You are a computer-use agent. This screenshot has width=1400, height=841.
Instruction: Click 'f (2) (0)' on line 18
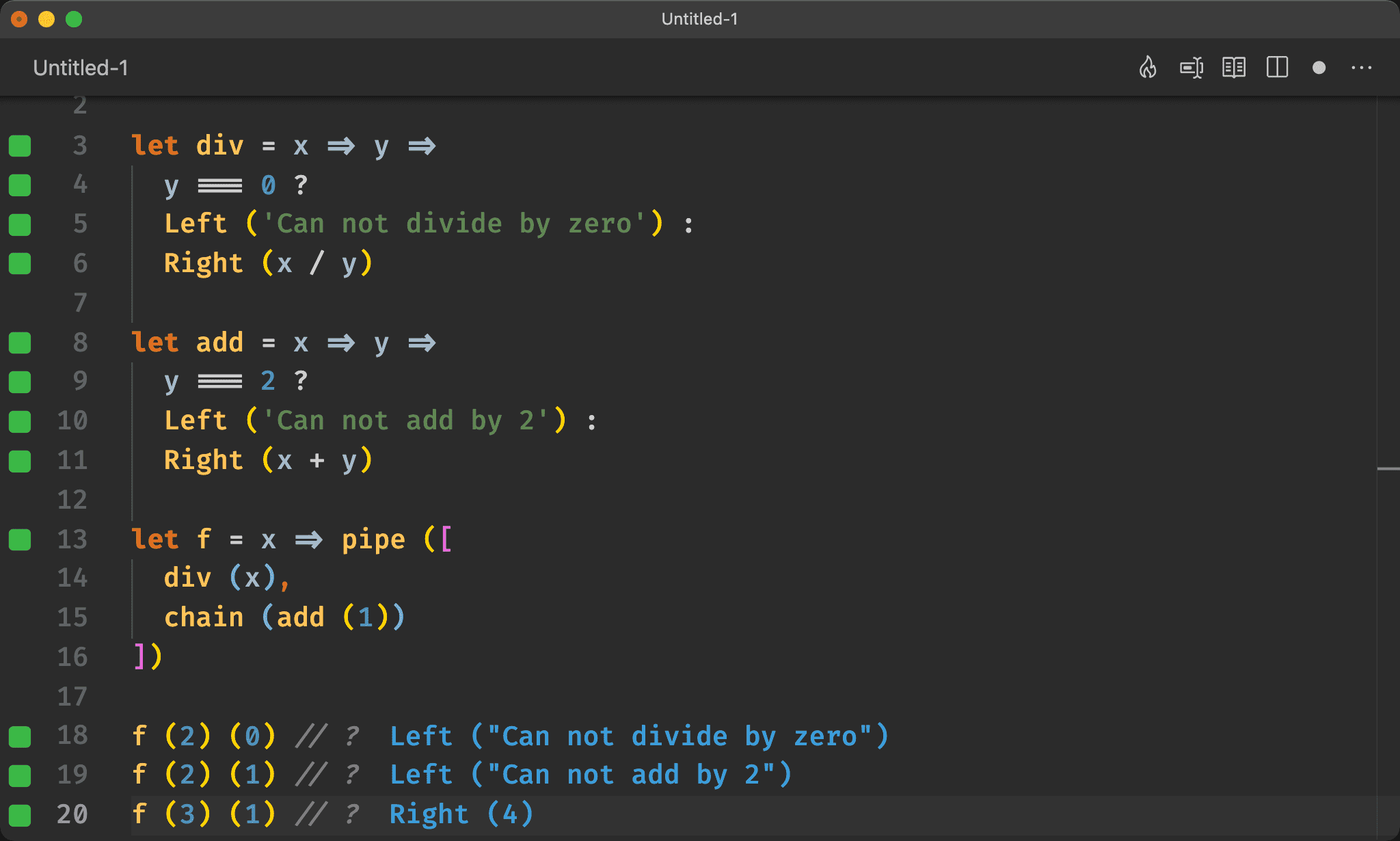pyautogui.click(x=204, y=737)
